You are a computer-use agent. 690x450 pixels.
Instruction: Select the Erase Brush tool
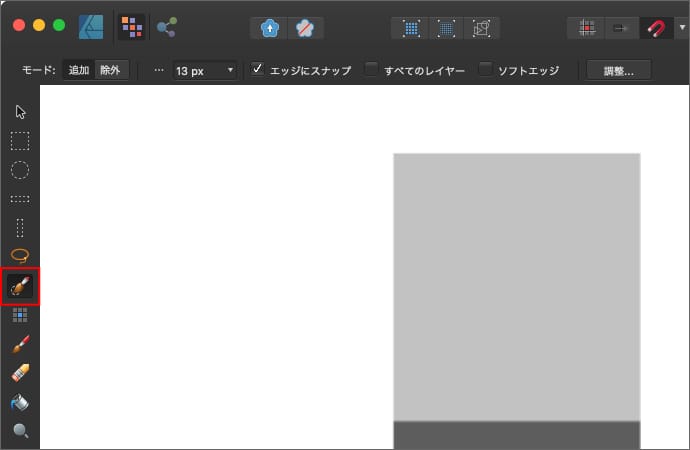click(20, 374)
